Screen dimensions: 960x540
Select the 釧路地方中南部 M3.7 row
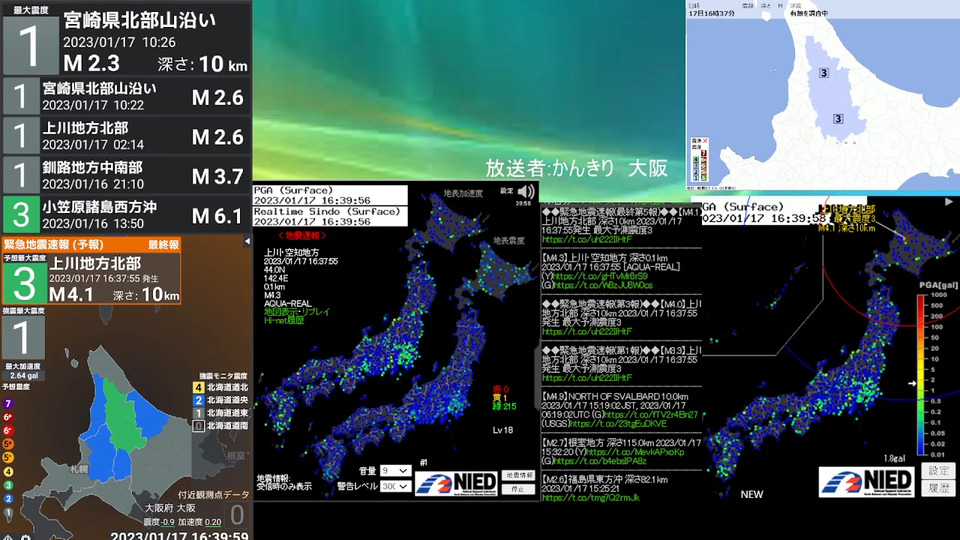pos(126,175)
